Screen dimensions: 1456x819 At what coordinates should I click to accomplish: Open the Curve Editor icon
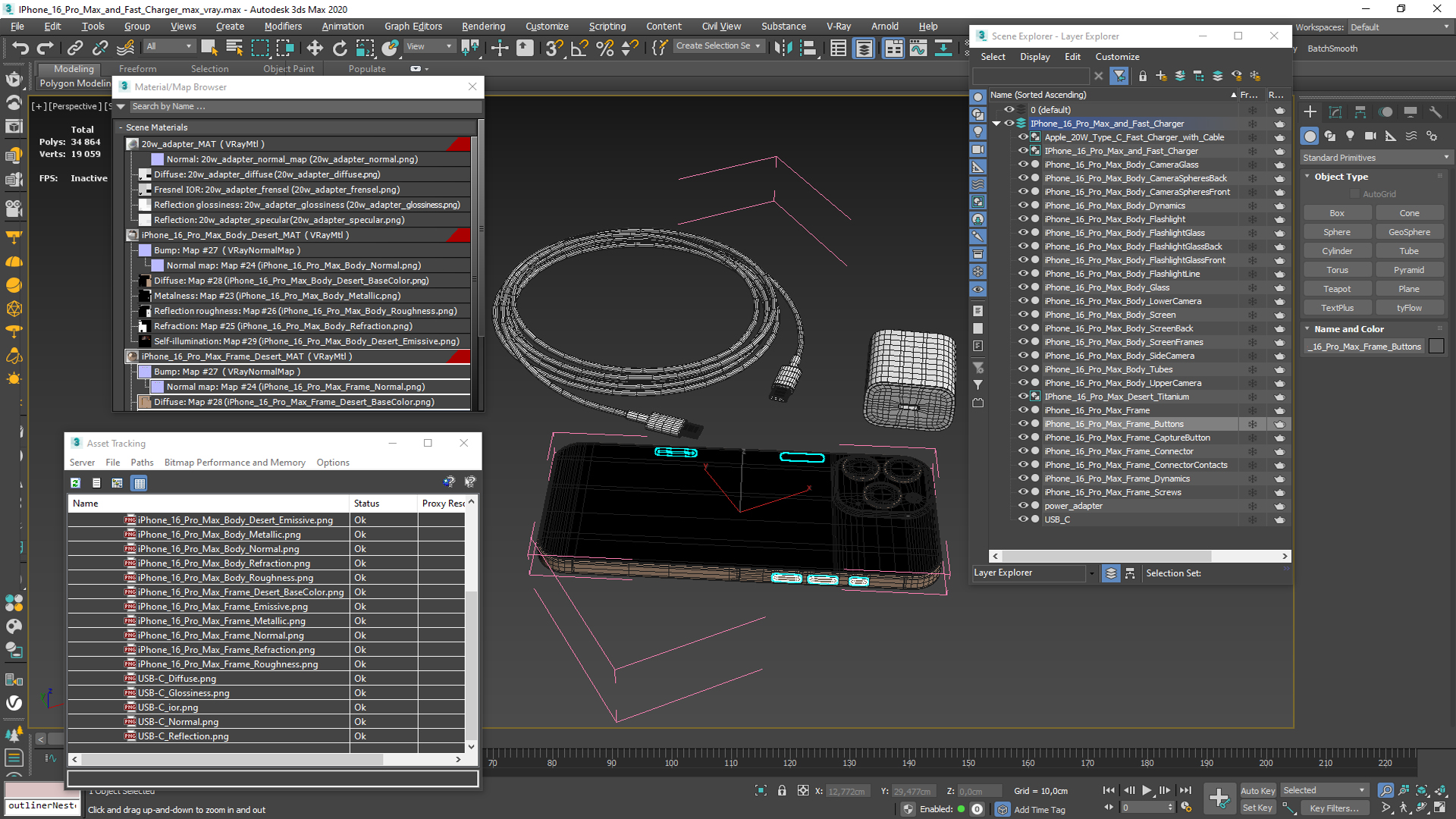pos(918,49)
